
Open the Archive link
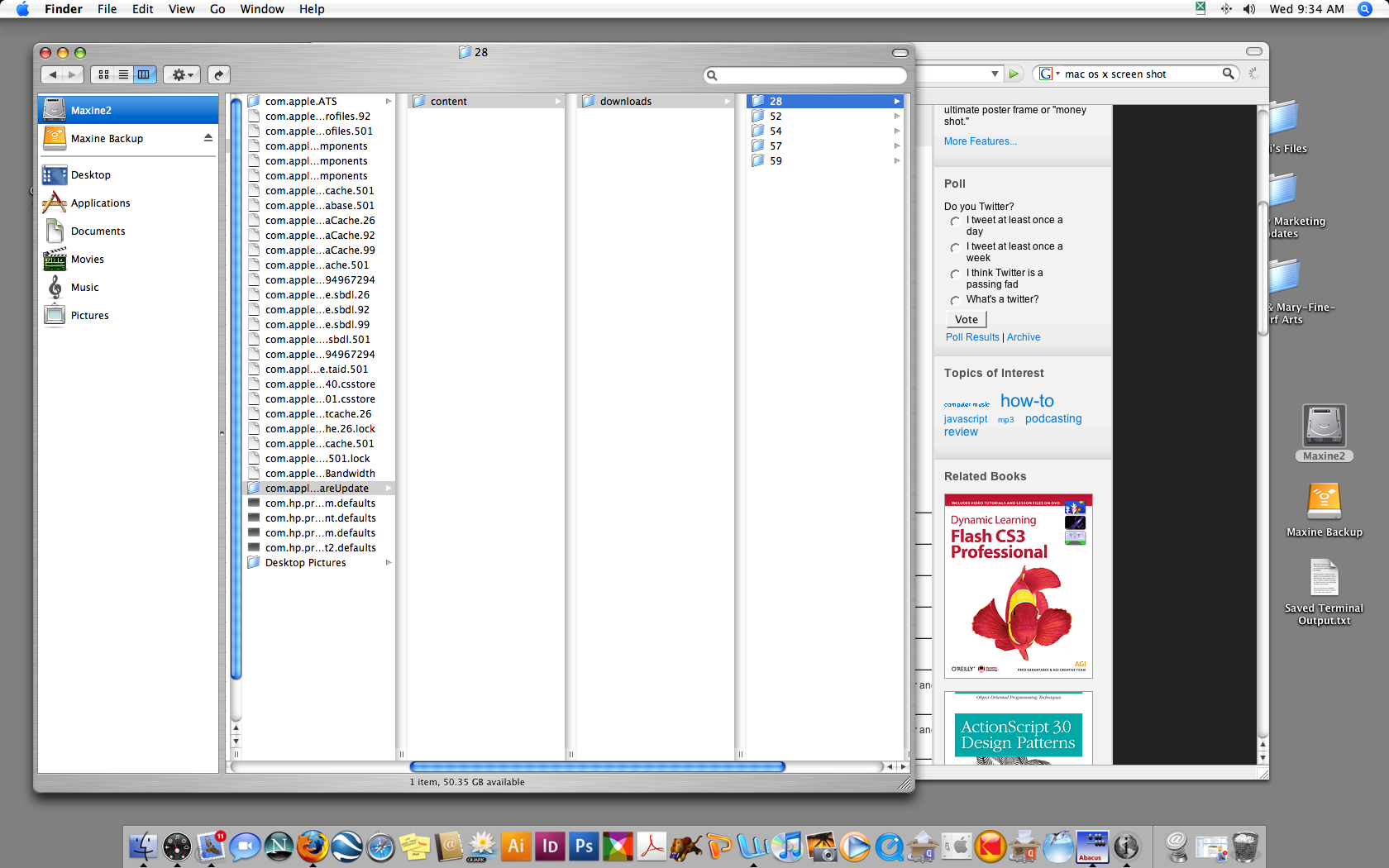[1024, 337]
